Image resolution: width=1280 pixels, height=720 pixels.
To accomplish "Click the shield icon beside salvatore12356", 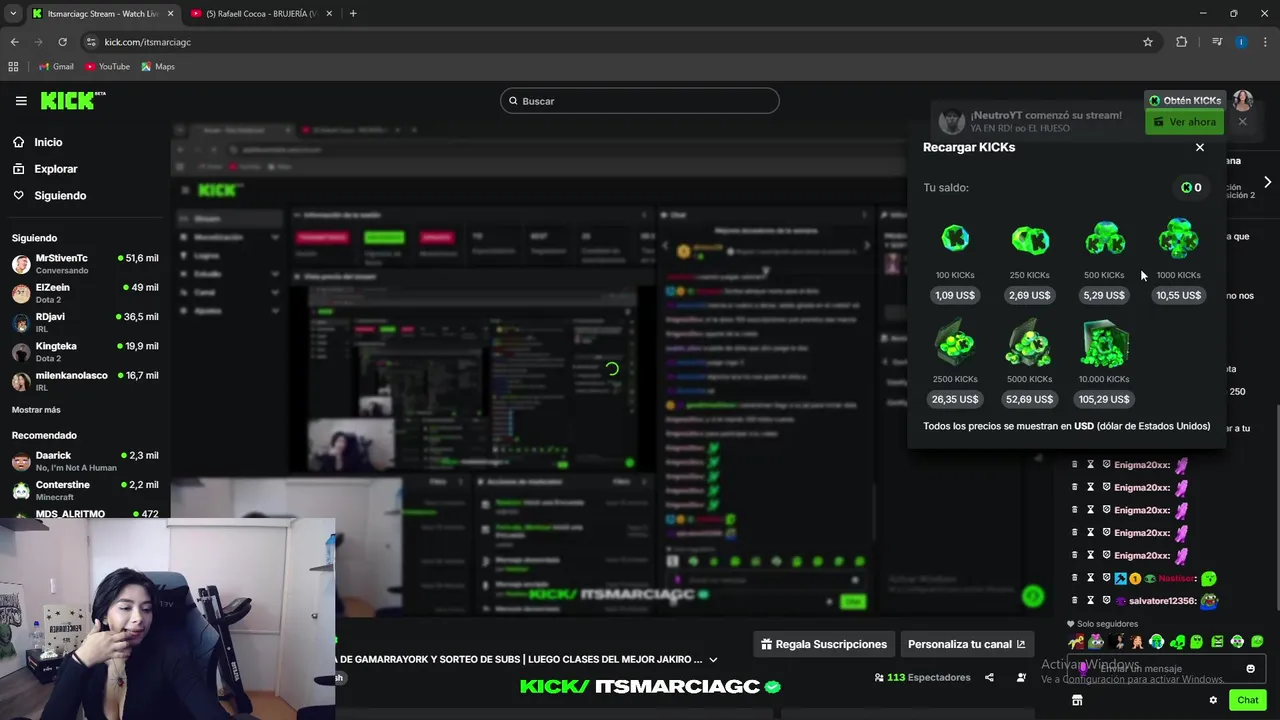I will coord(1106,601).
